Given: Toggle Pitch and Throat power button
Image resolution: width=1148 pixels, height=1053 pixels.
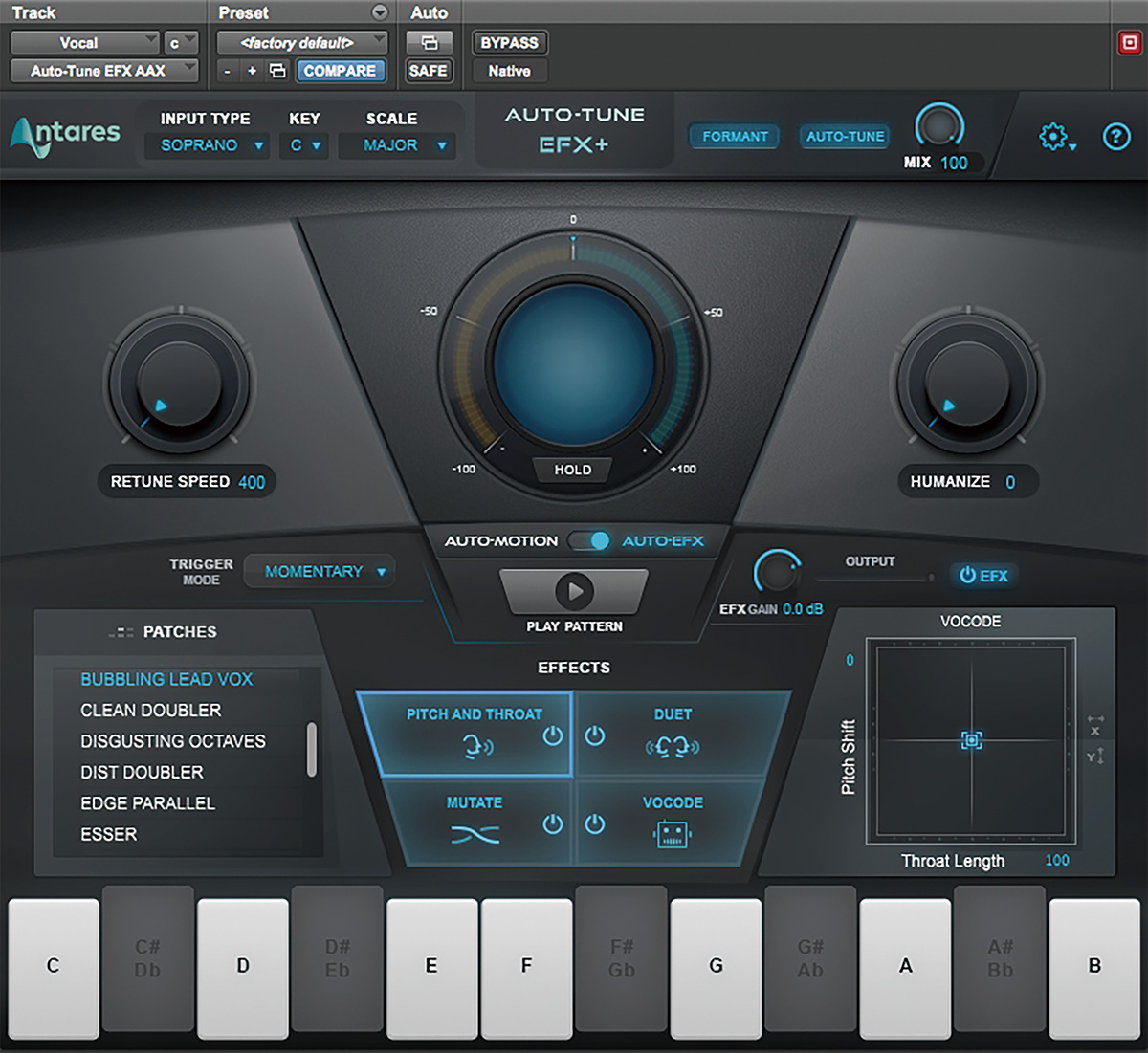Looking at the screenshot, I should click(552, 735).
